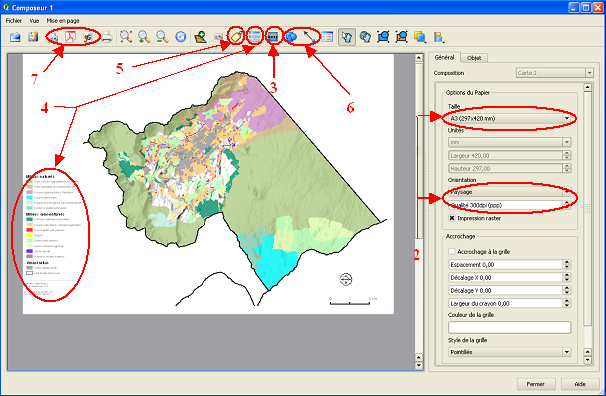Image resolution: width=606 pixels, height=396 pixels.
Task: Switch to the Général tab
Action: tap(444, 57)
